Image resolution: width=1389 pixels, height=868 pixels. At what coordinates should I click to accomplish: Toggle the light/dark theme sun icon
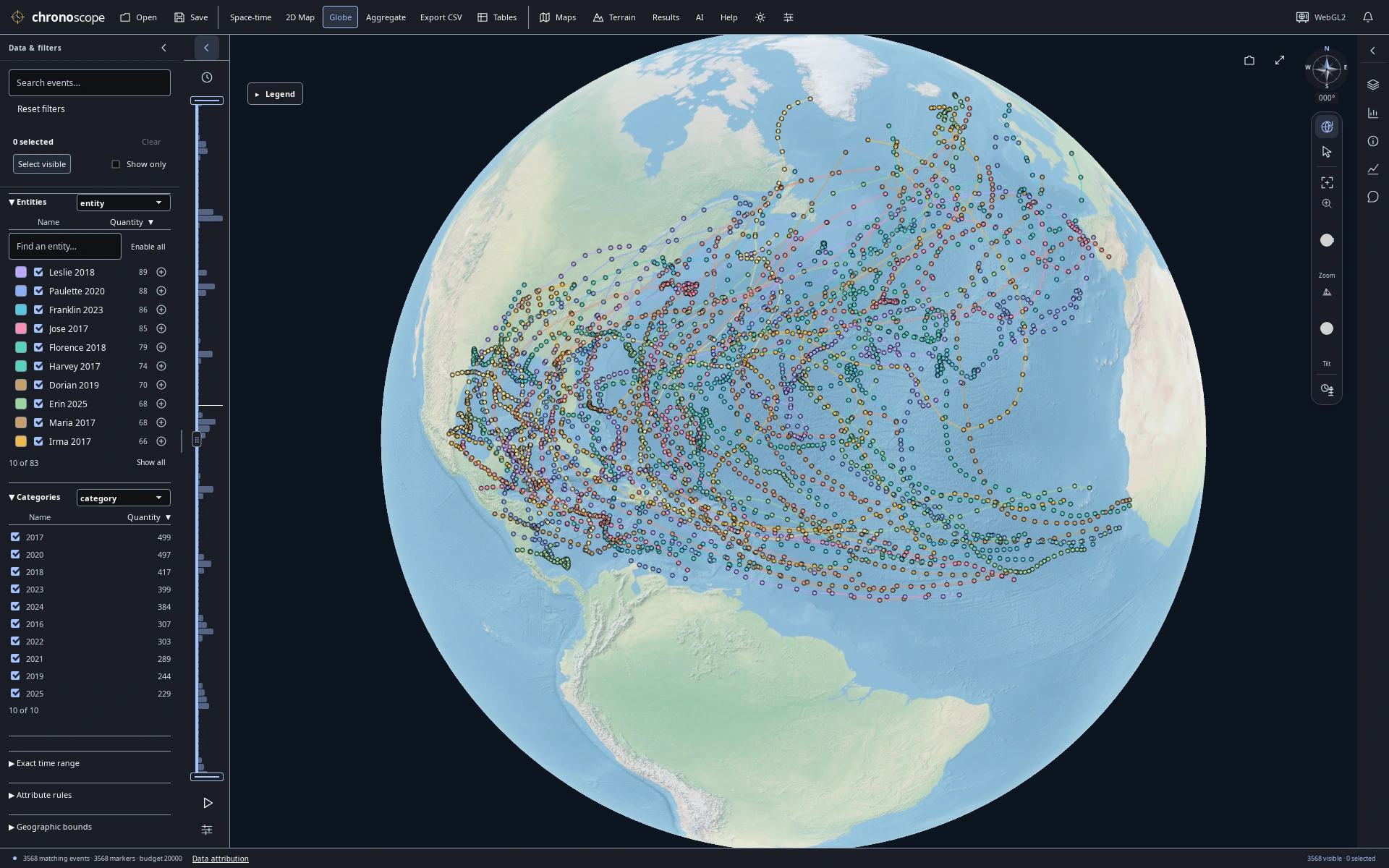click(x=760, y=17)
